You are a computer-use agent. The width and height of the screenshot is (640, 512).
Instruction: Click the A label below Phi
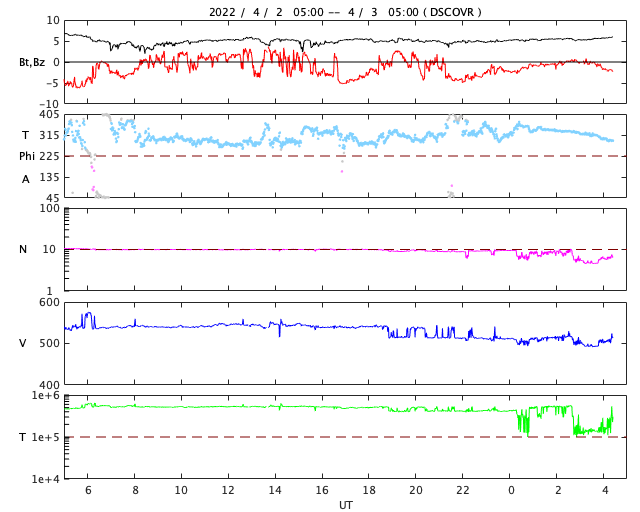tap(25, 179)
